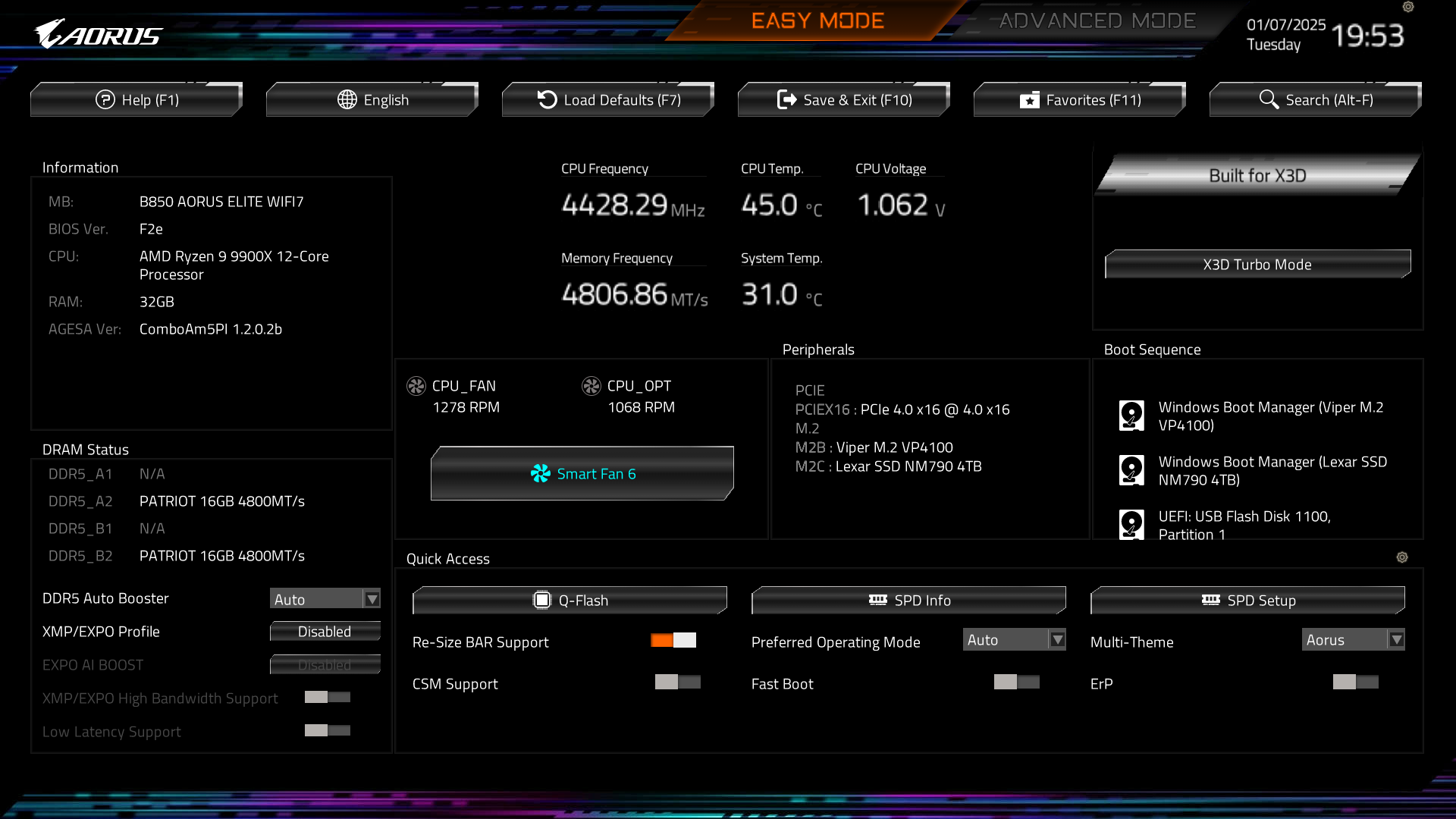Launch Q-Flash utility
Viewport: 1456px width, 819px height.
[x=570, y=601]
